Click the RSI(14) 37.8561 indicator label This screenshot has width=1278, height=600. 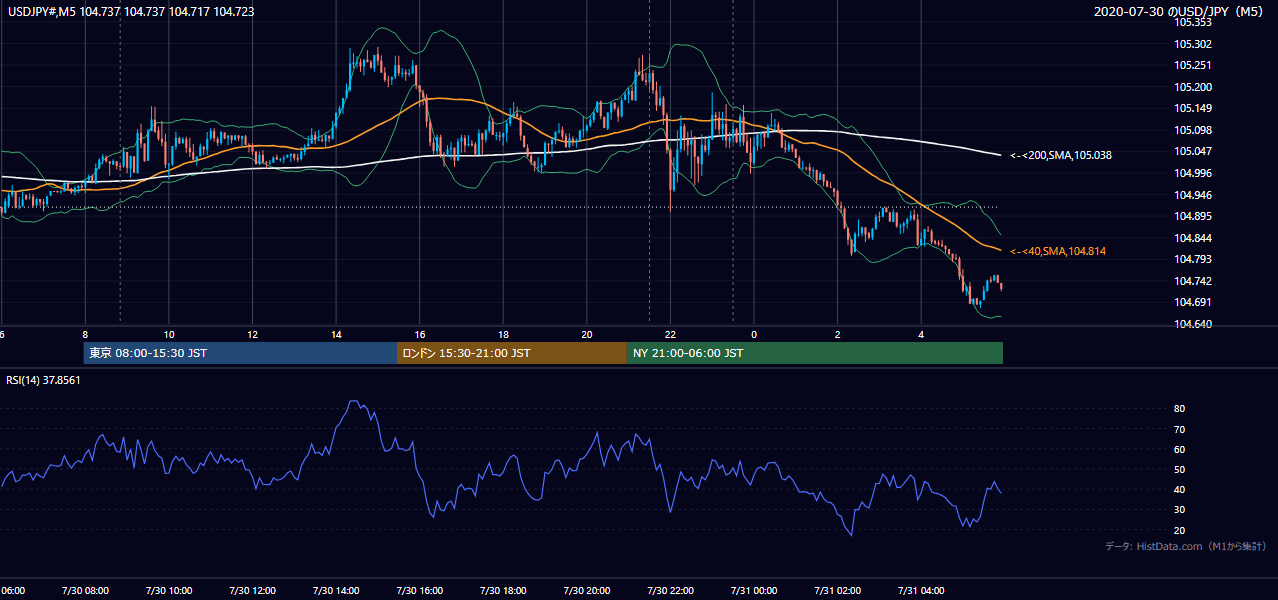pos(44,380)
